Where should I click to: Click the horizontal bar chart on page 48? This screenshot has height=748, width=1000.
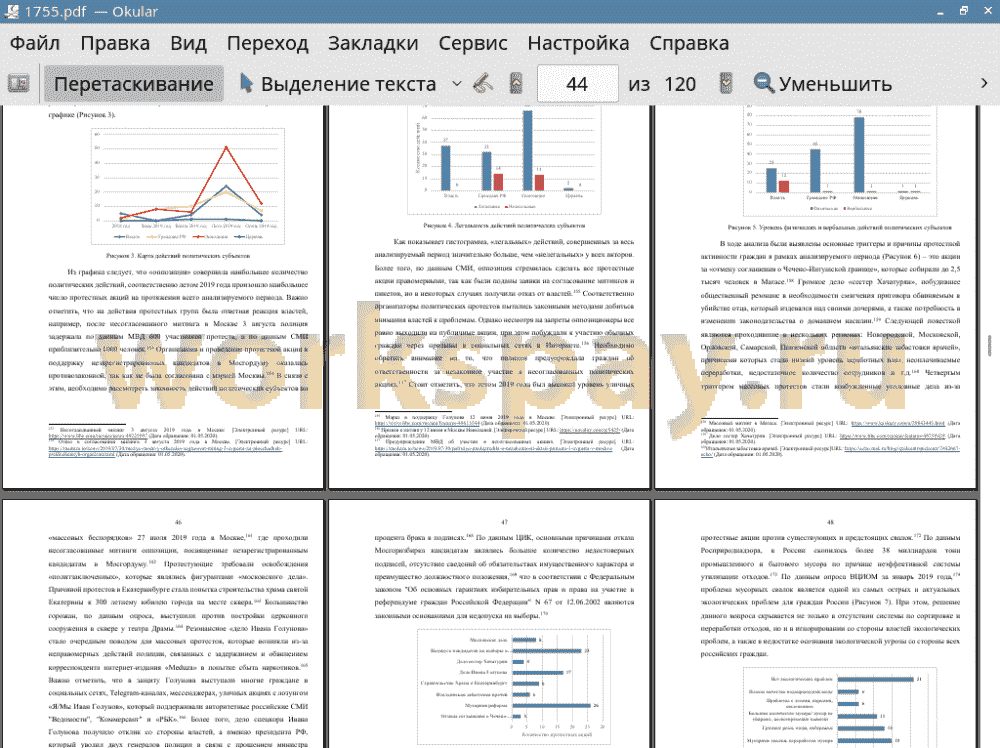click(841, 707)
